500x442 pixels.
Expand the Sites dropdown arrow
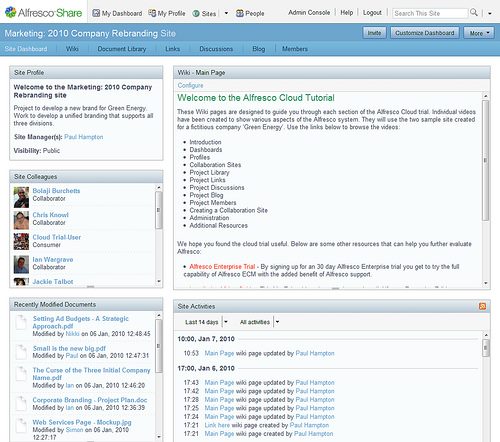coord(226,13)
